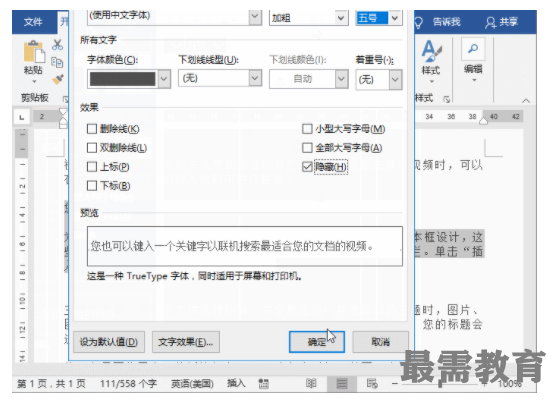Switch to Print Layout view icon

click(x=341, y=383)
